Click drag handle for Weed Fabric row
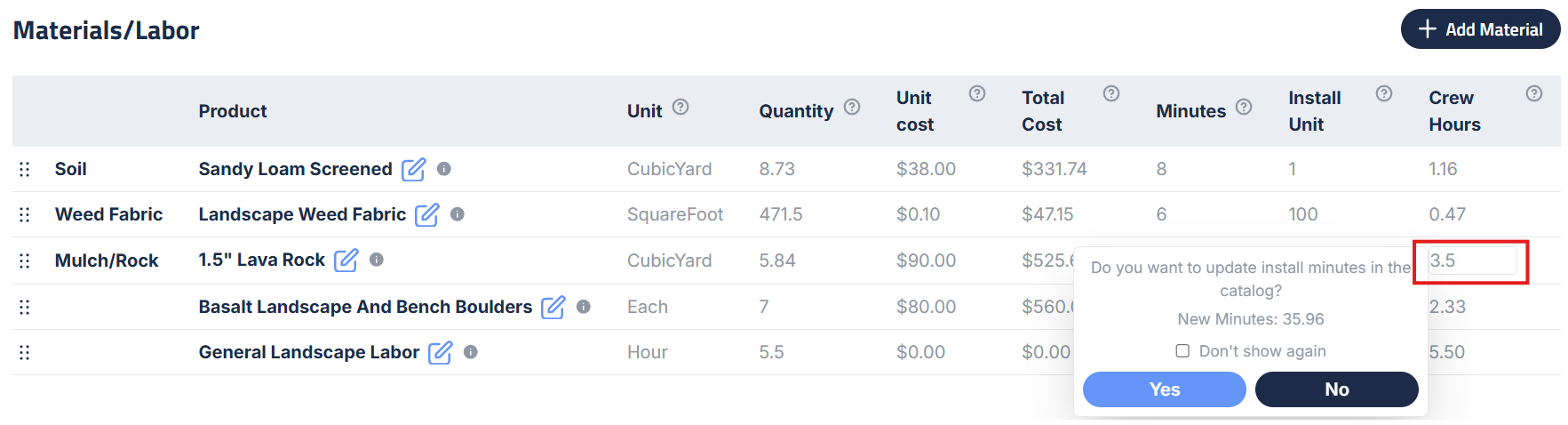Image resolution: width=1568 pixels, height=425 pixels. [x=25, y=214]
